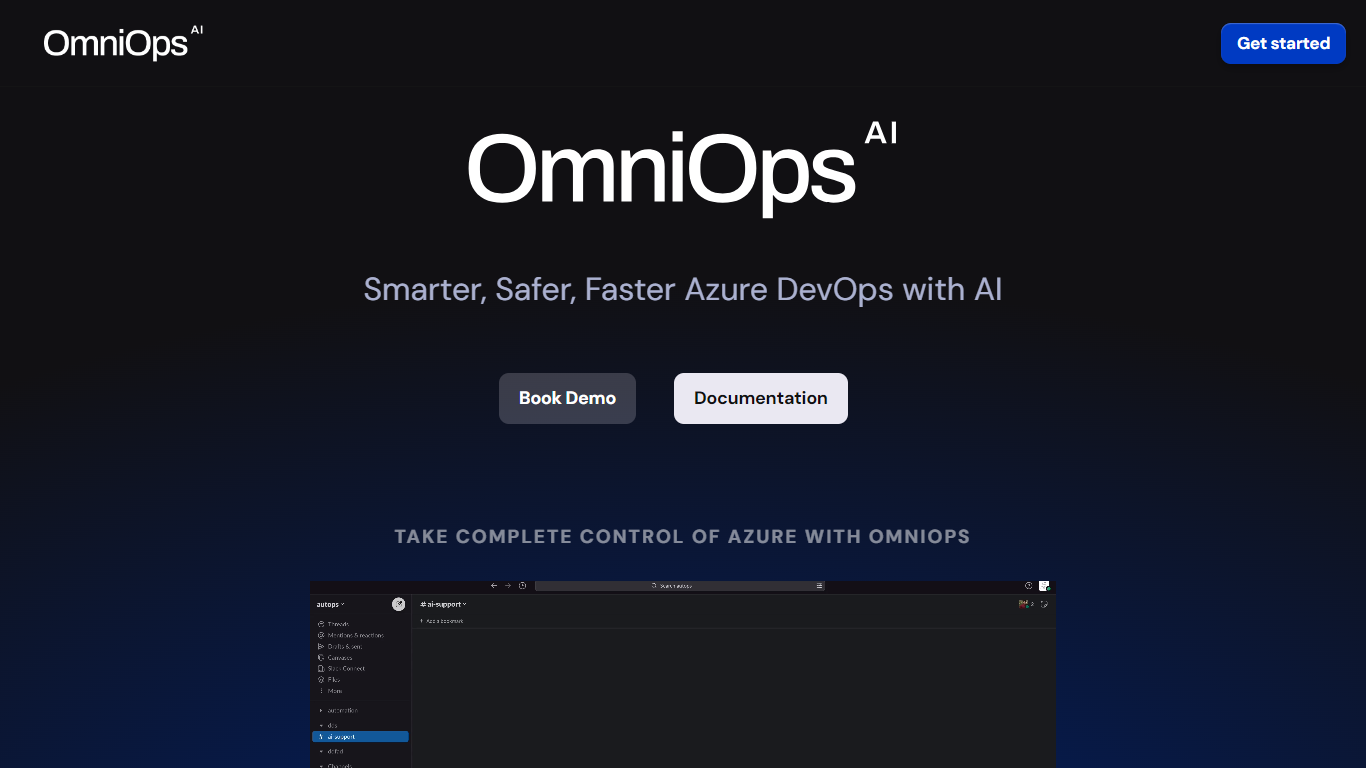Open Threads in the Slack sidebar
The height and width of the screenshot is (768, 1366).
[x=334, y=624]
